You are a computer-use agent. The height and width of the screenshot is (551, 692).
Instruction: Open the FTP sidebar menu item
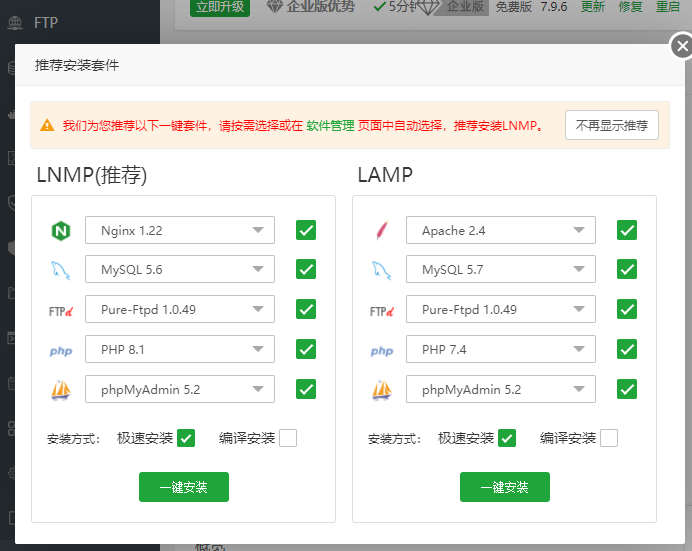(x=45, y=22)
